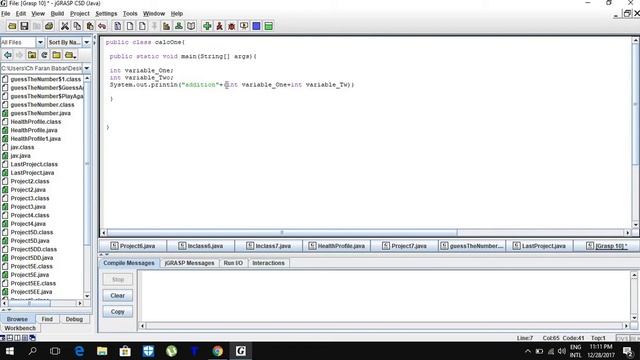
Task: Open the All Files filter dropdown
Action: pyautogui.click(x=40, y=42)
